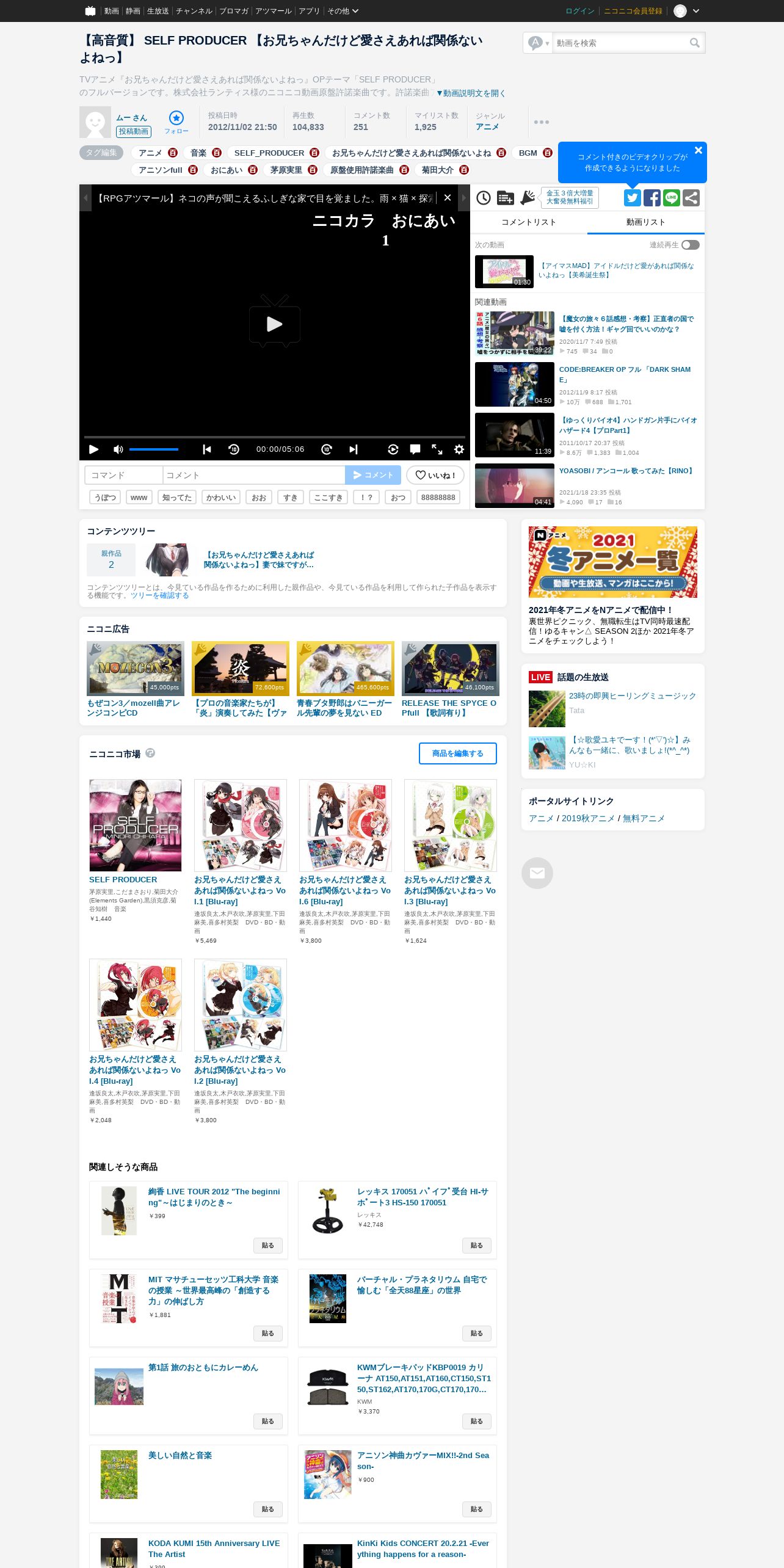Mute audio using the speaker icon
The width and height of the screenshot is (784, 1568).
118,449
